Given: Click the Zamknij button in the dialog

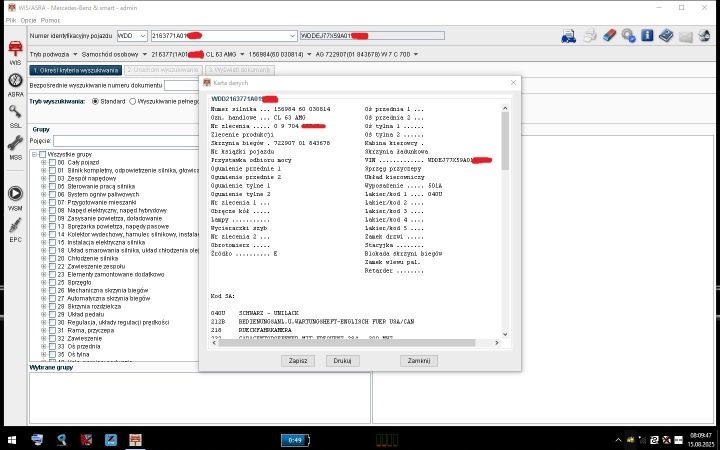Looking at the screenshot, I should (419, 361).
